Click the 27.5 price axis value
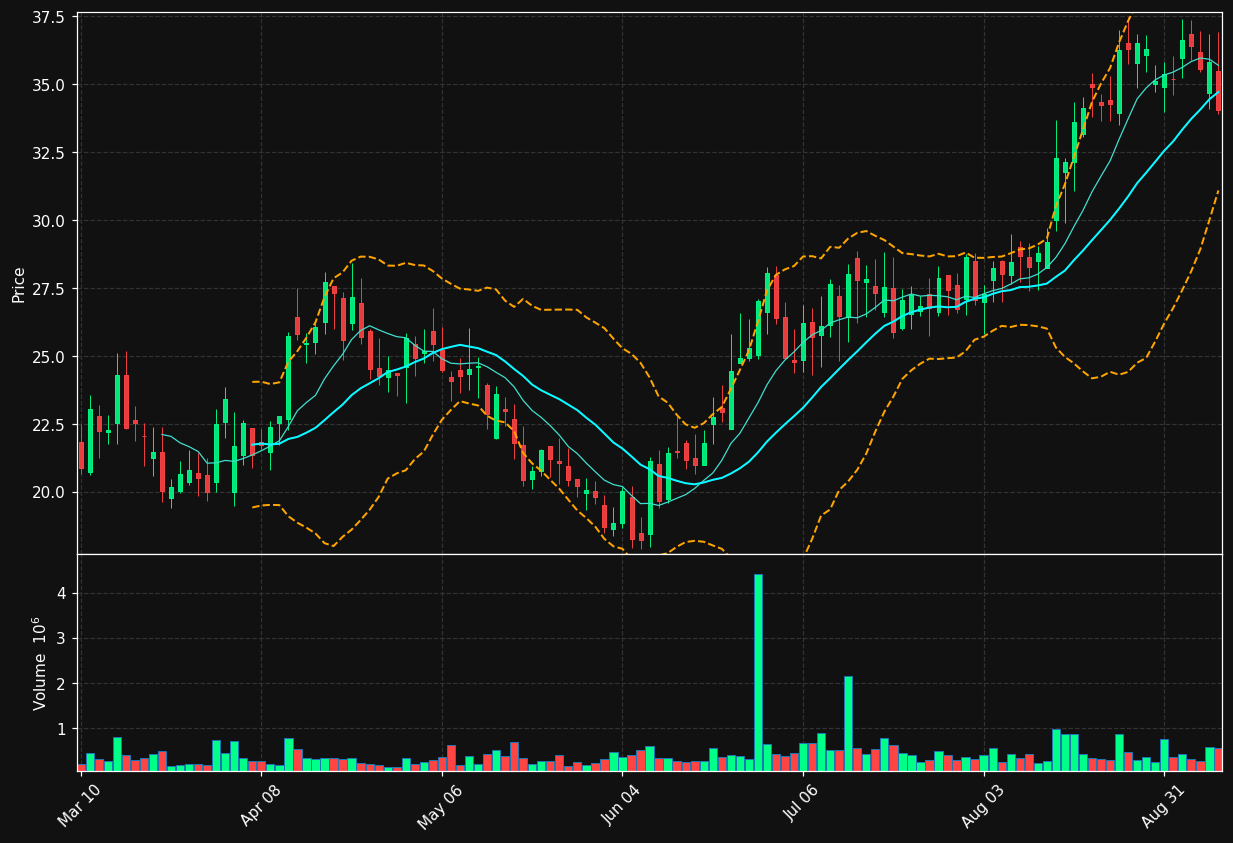Screen dimensions: 1233x843 pos(49,289)
